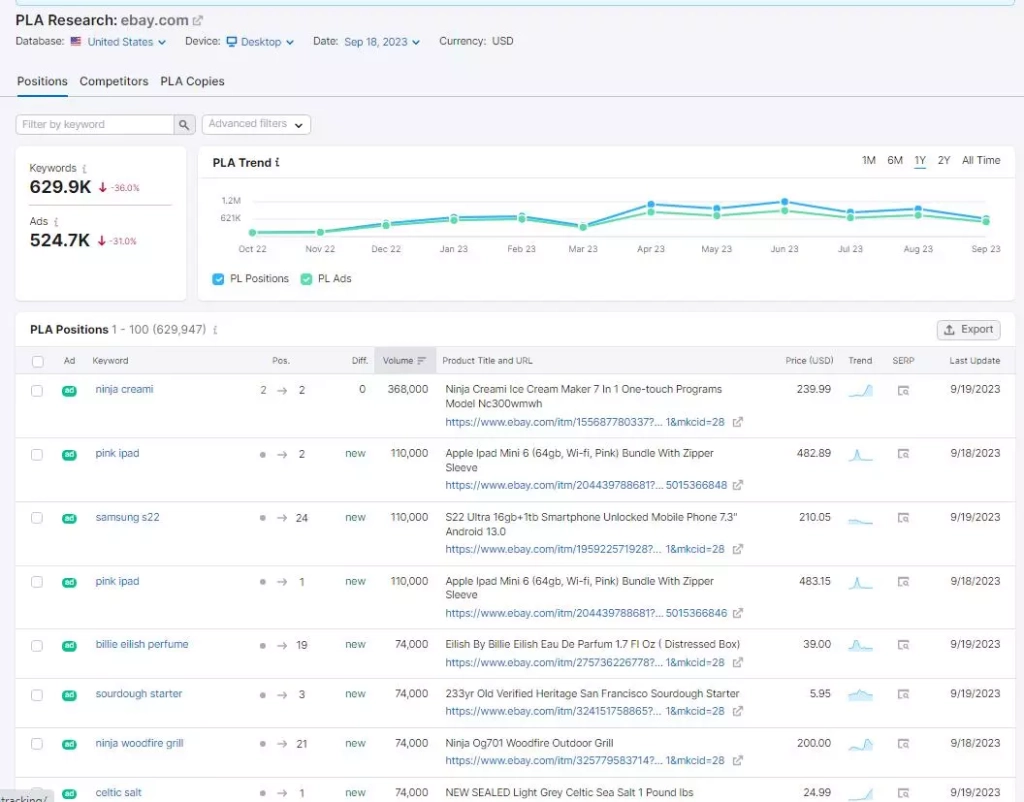View SERP snapshot for ninja creami row
The width and height of the screenshot is (1024, 802).
click(903, 391)
